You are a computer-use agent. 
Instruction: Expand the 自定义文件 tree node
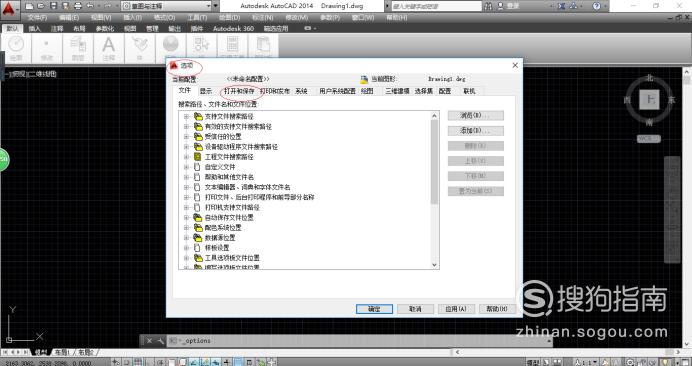click(186, 167)
